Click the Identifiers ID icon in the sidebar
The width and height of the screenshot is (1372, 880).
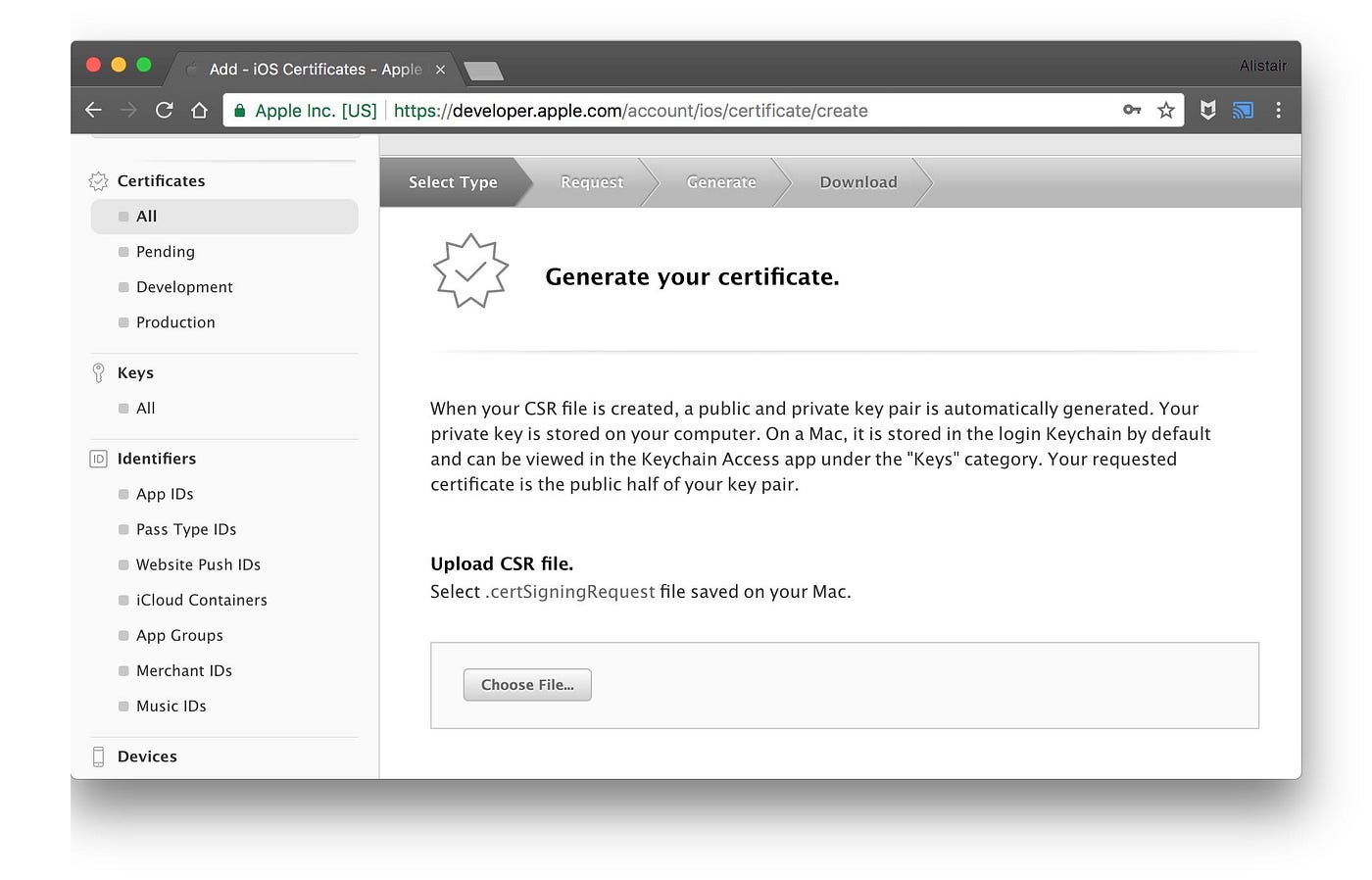tap(97, 458)
